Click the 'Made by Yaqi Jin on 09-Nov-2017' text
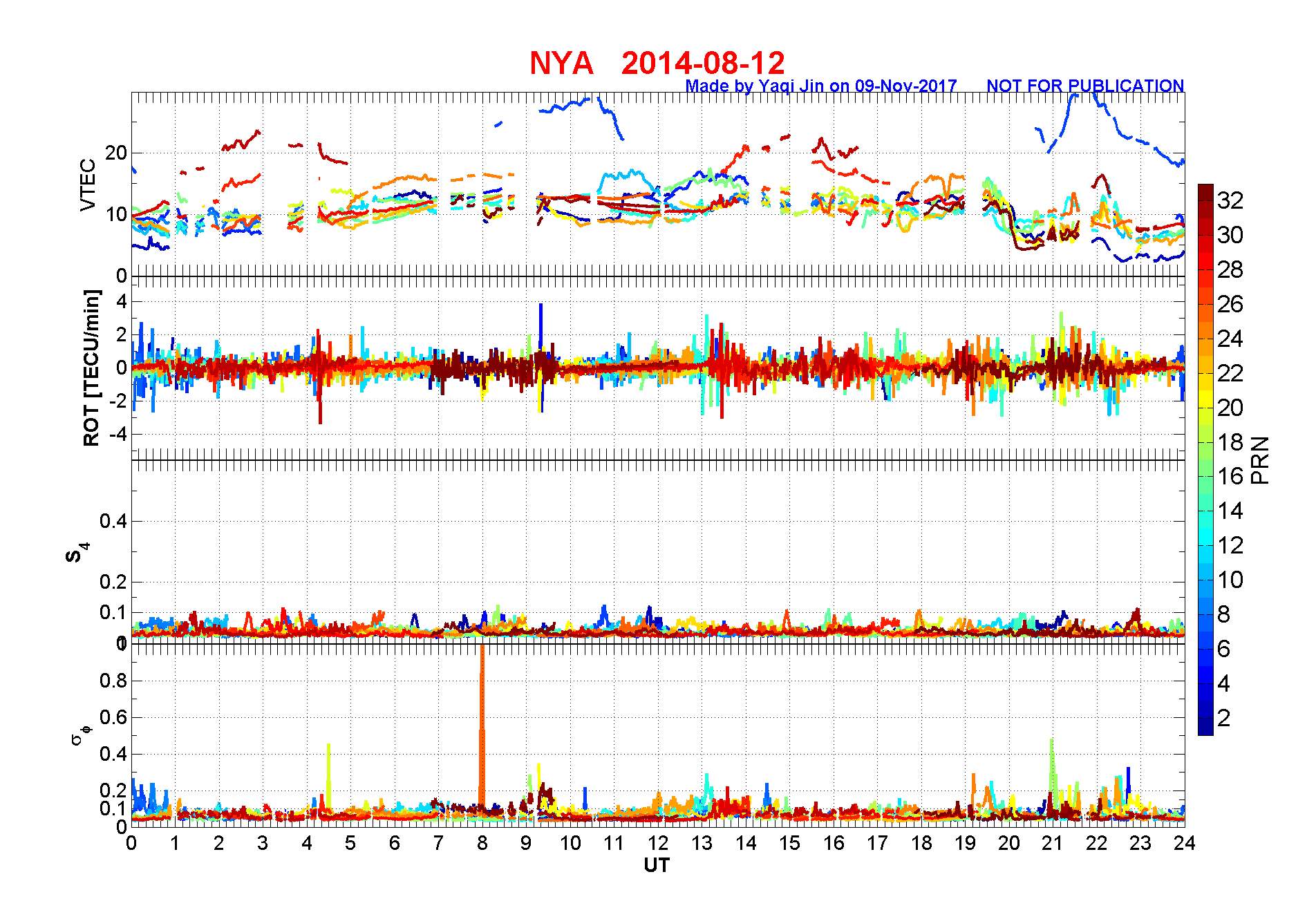Image resolution: width=1316 pixels, height=919 pixels. click(x=821, y=86)
